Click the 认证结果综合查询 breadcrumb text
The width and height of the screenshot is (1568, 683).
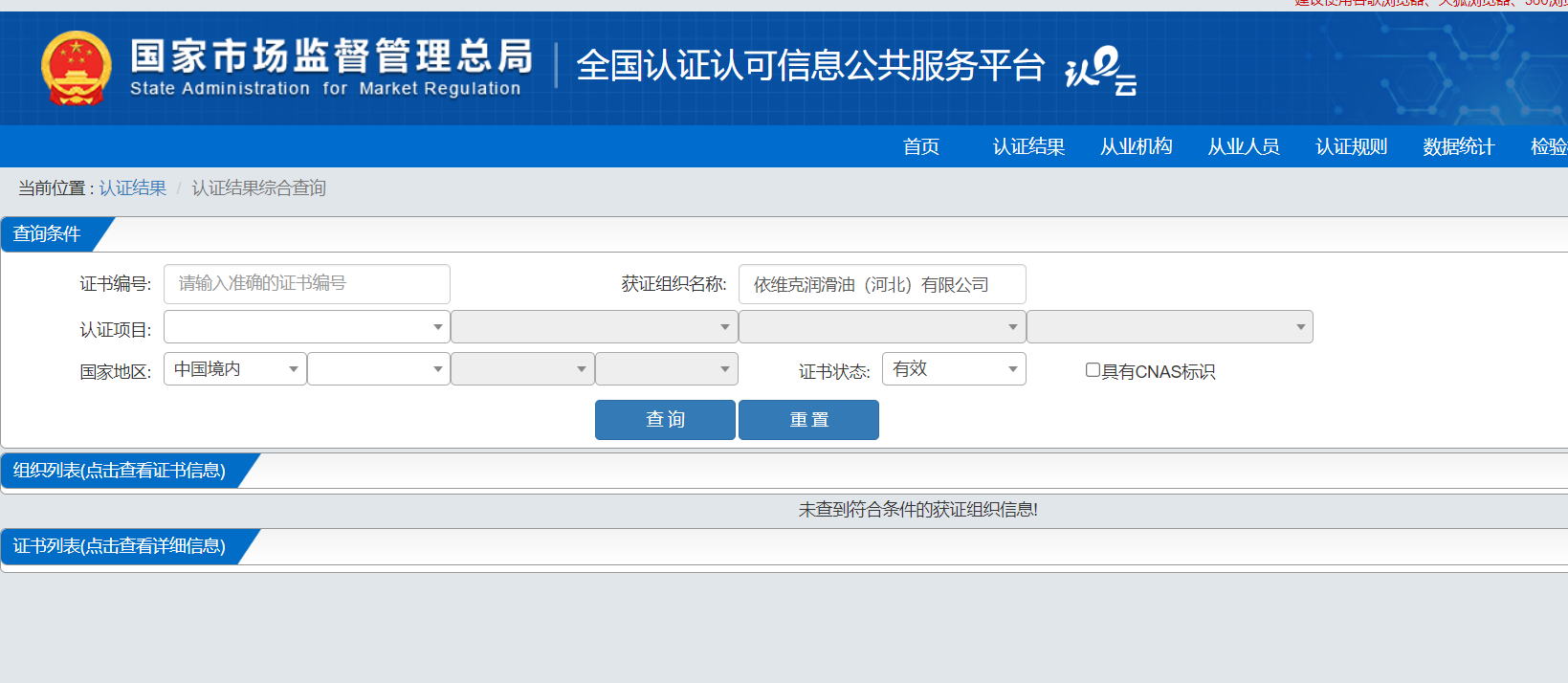click(x=259, y=188)
